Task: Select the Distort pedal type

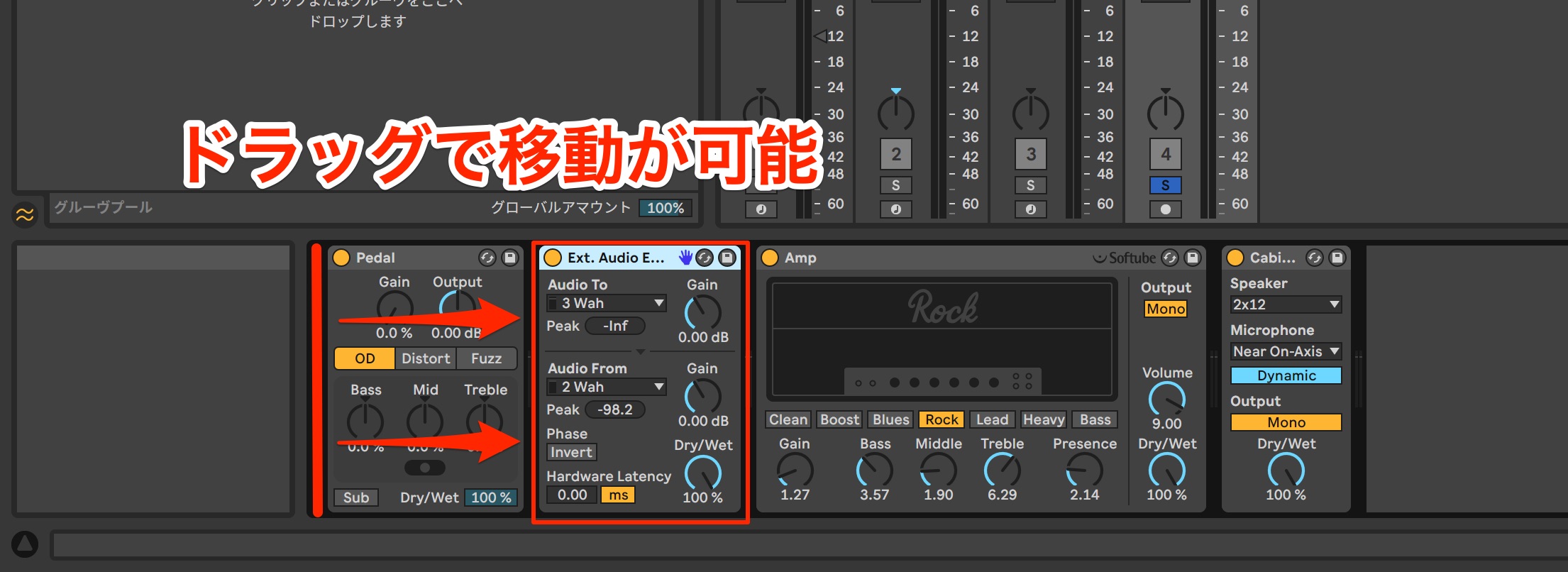Action: pyautogui.click(x=426, y=358)
